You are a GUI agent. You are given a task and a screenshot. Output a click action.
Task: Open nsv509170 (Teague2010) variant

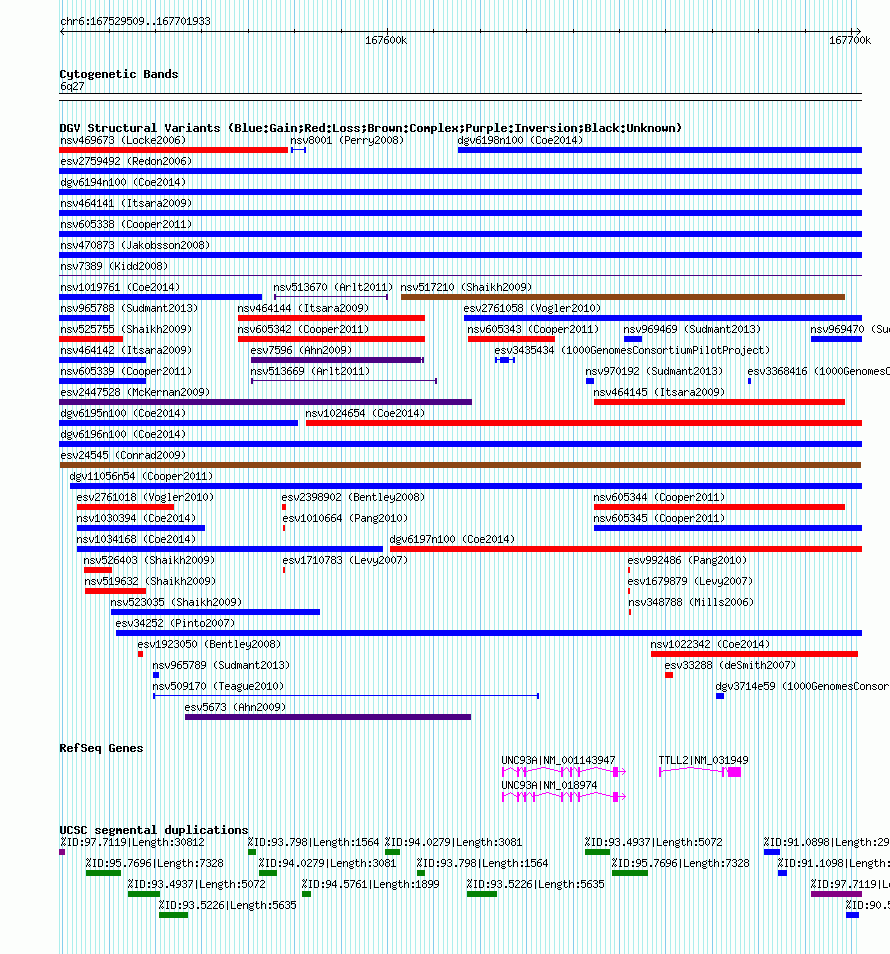click(x=346, y=695)
